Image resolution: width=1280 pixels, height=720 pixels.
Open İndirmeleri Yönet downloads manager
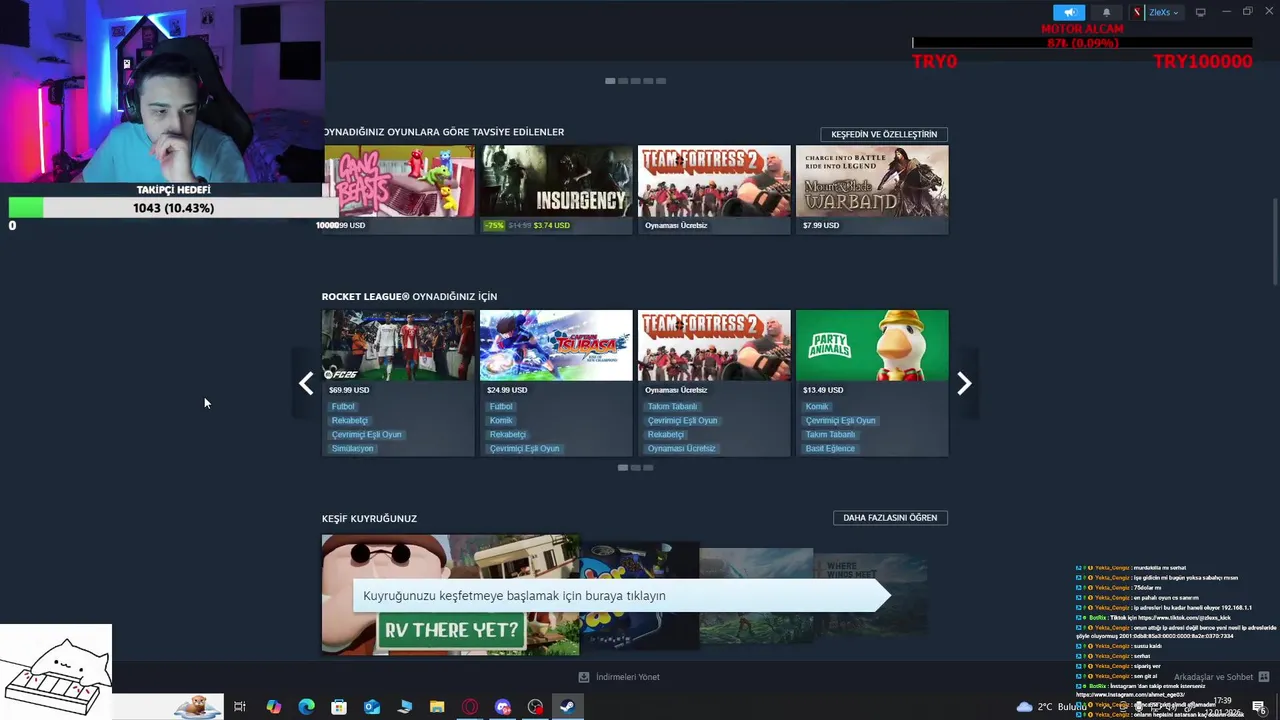pos(619,677)
